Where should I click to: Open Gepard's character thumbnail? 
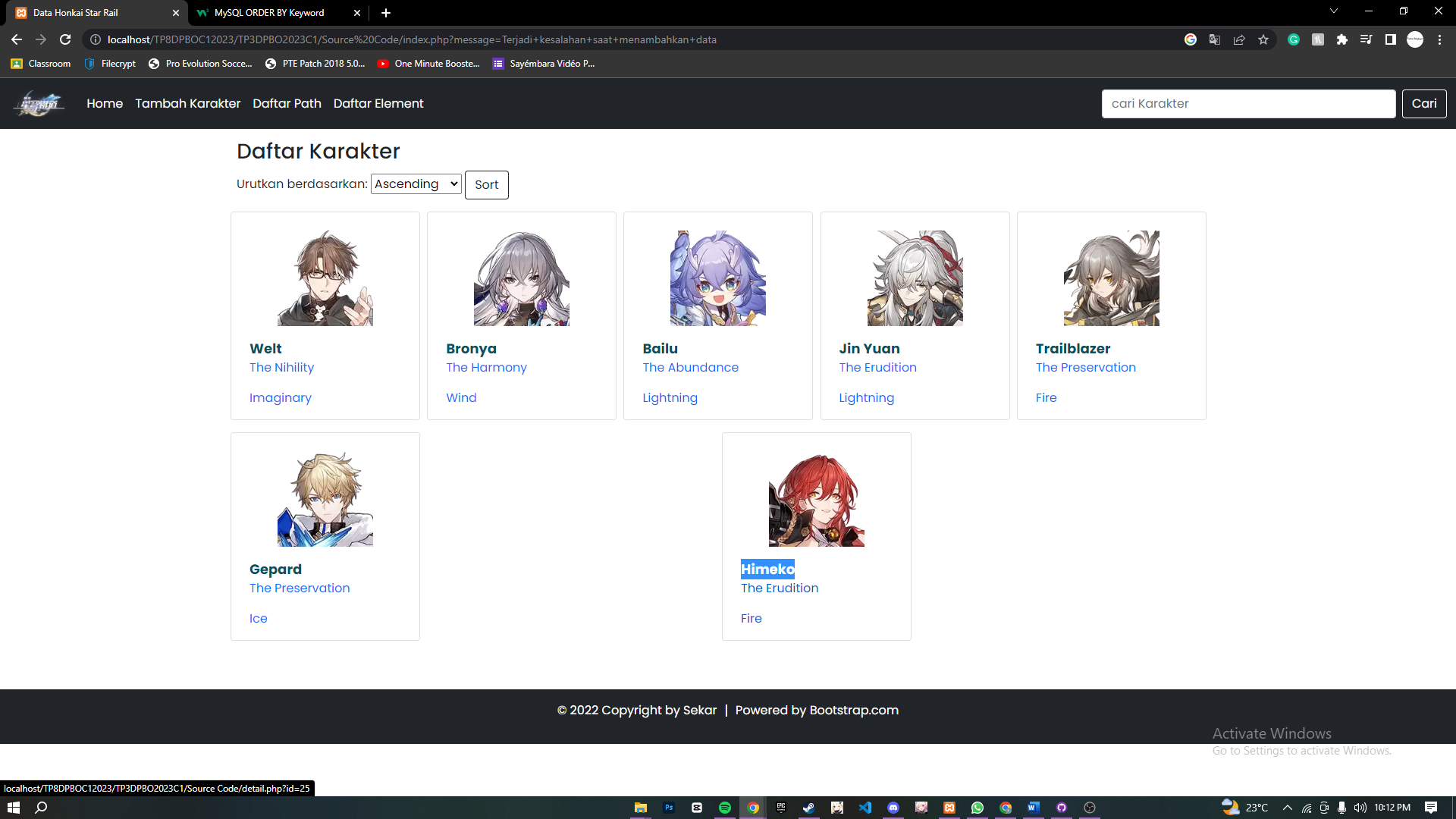click(325, 499)
